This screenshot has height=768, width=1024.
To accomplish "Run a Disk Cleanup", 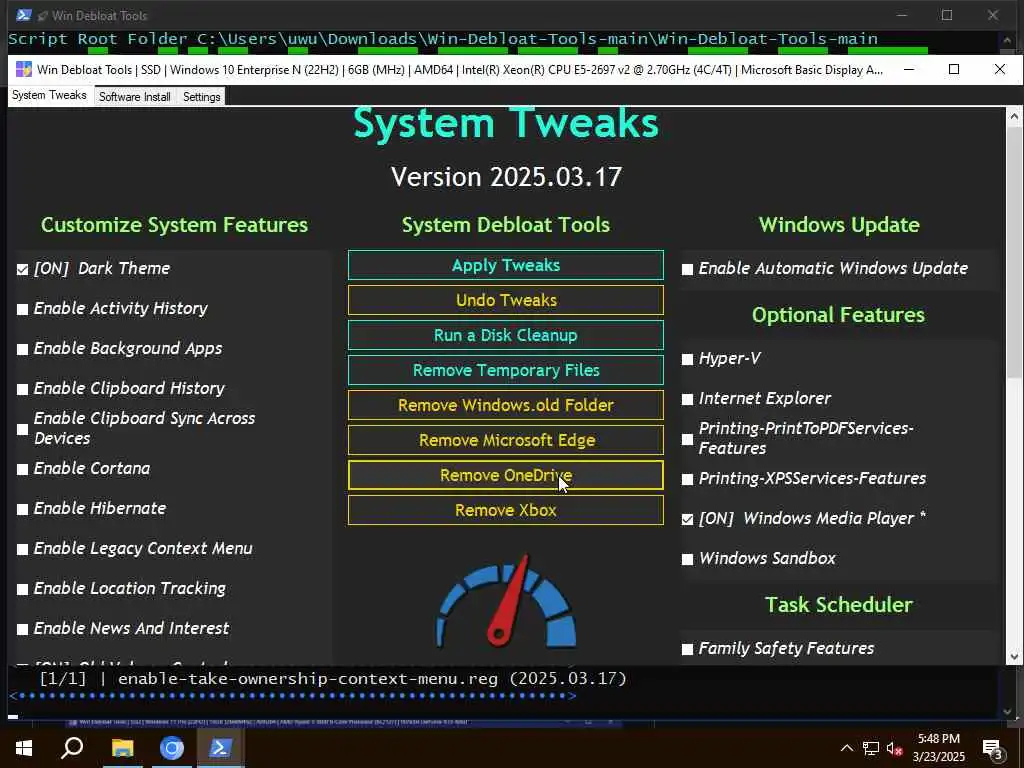I will point(505,335).
